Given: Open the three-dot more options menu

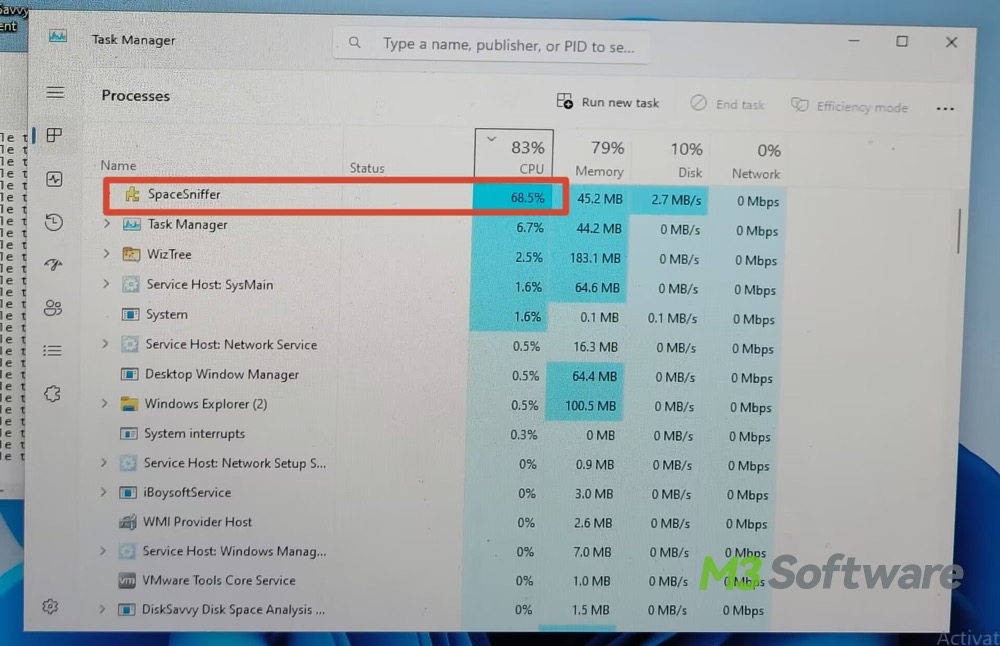Looking at the screenshot, I should tap(945, 108).
